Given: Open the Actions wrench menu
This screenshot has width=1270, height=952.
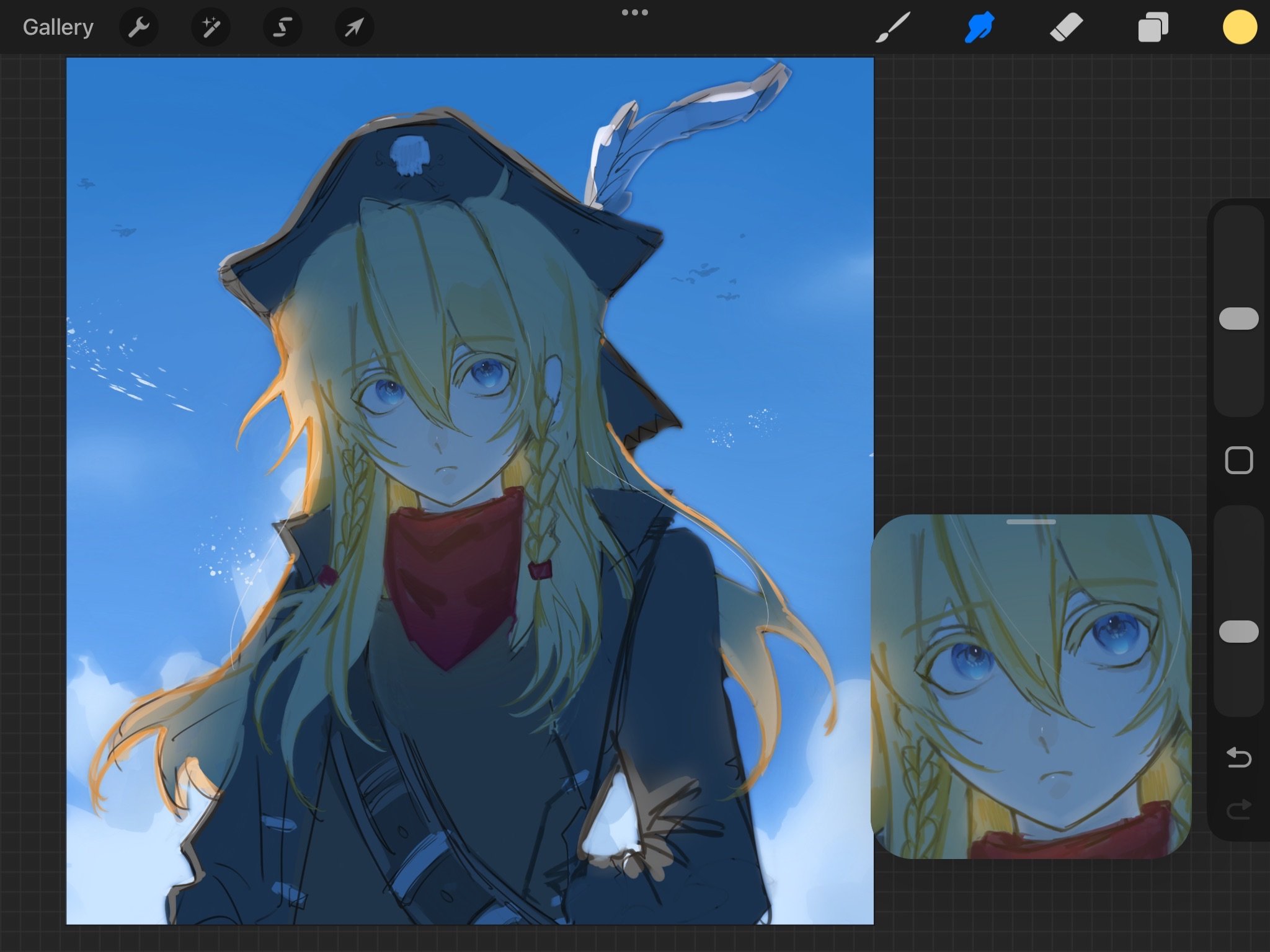Looking at the screenshot, I should (139, 27).
